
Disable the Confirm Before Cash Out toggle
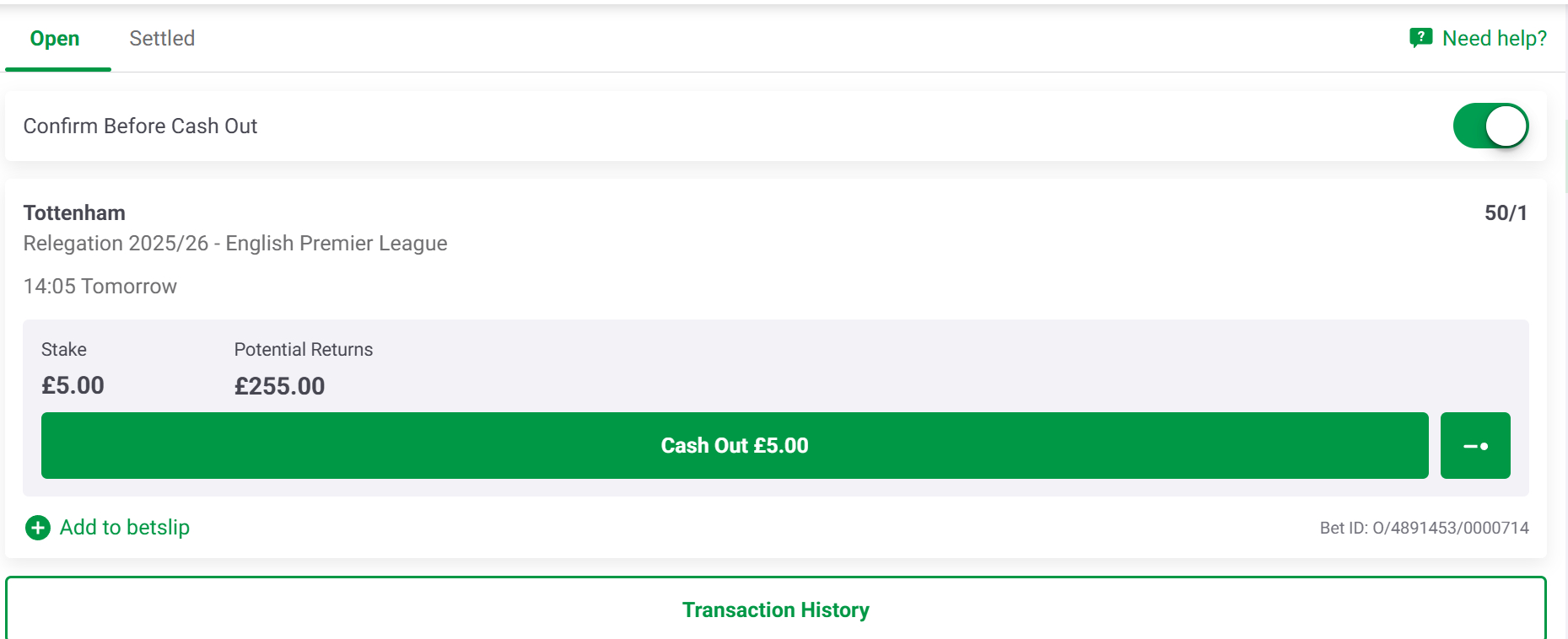(x=1490, y=126)
